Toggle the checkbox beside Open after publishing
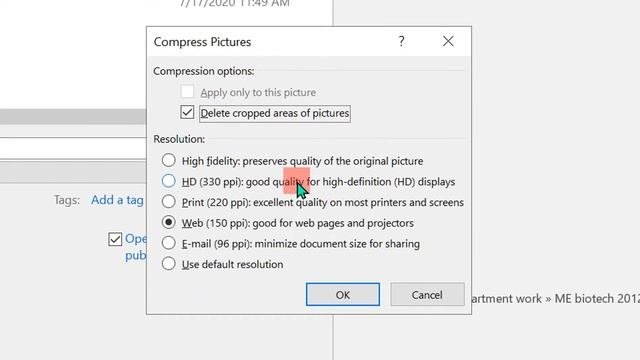Image resolution: width=640 pixels, height=360 pixels. (115, 239)
